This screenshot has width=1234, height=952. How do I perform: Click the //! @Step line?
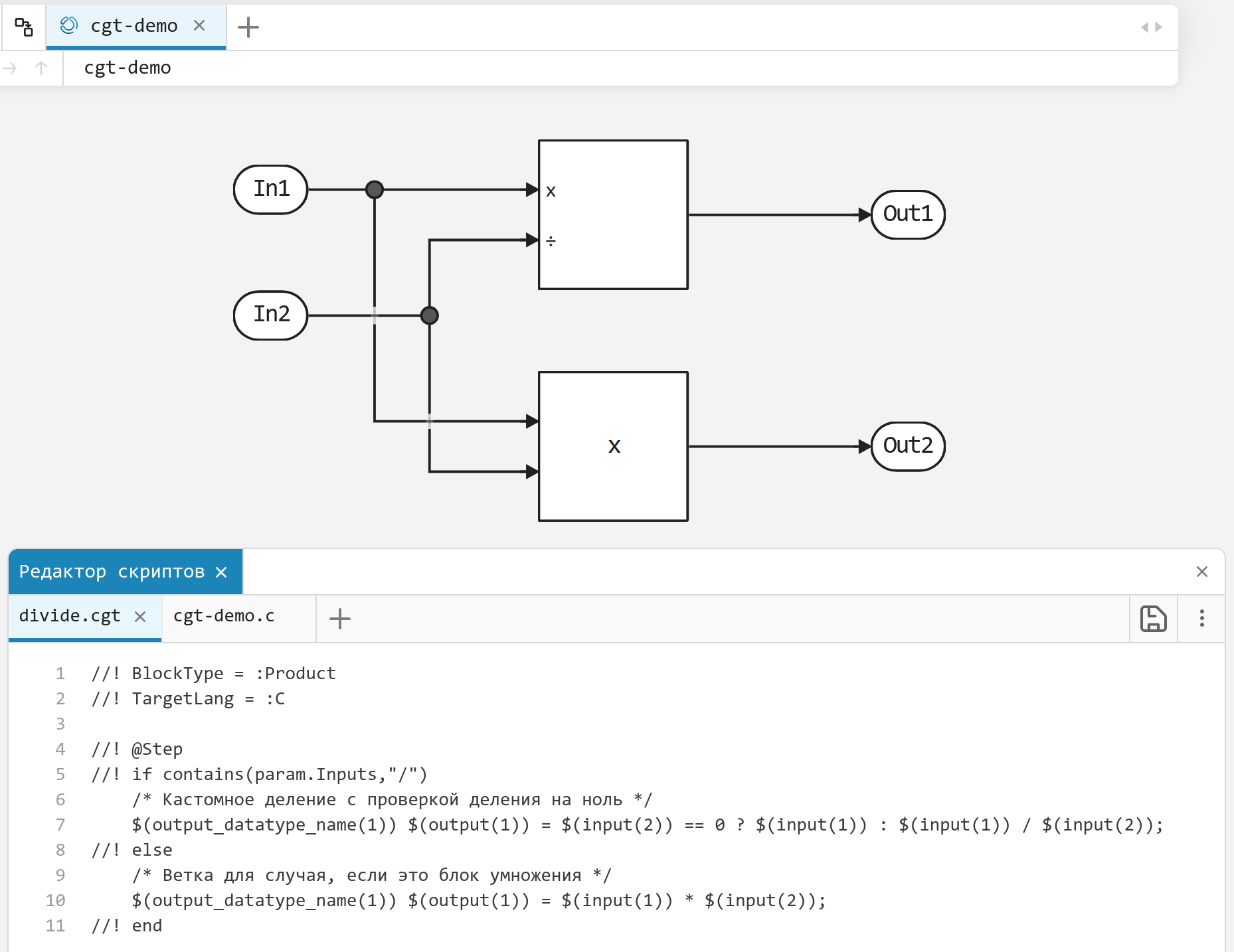coord(137,749)
